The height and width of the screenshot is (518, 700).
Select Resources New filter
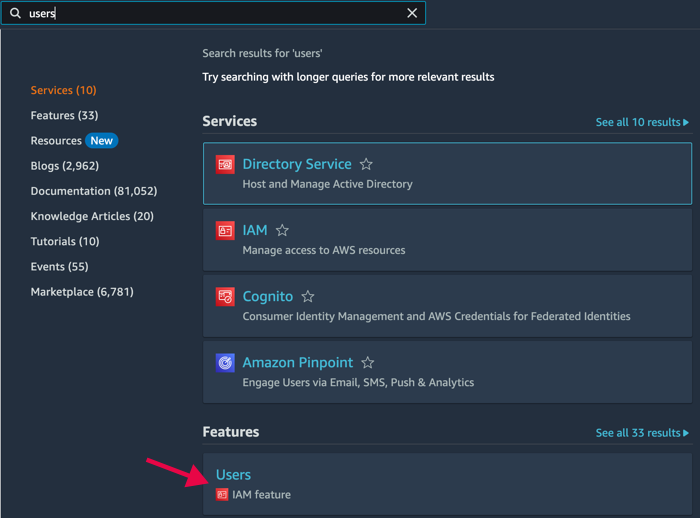(x=74, y=141)
